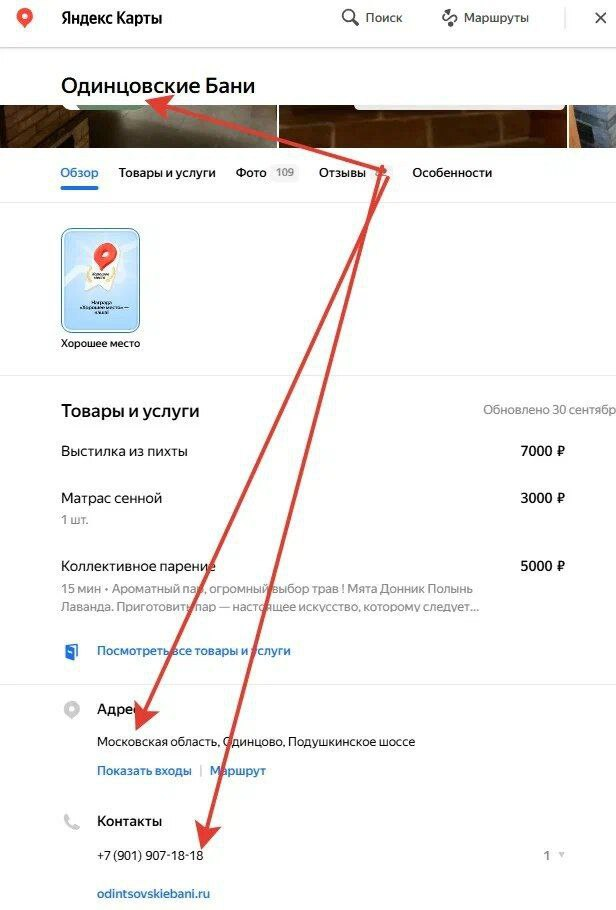Open Хорошее место award thumbnail
Screen dimensions: 616x910
pos(100,280)
